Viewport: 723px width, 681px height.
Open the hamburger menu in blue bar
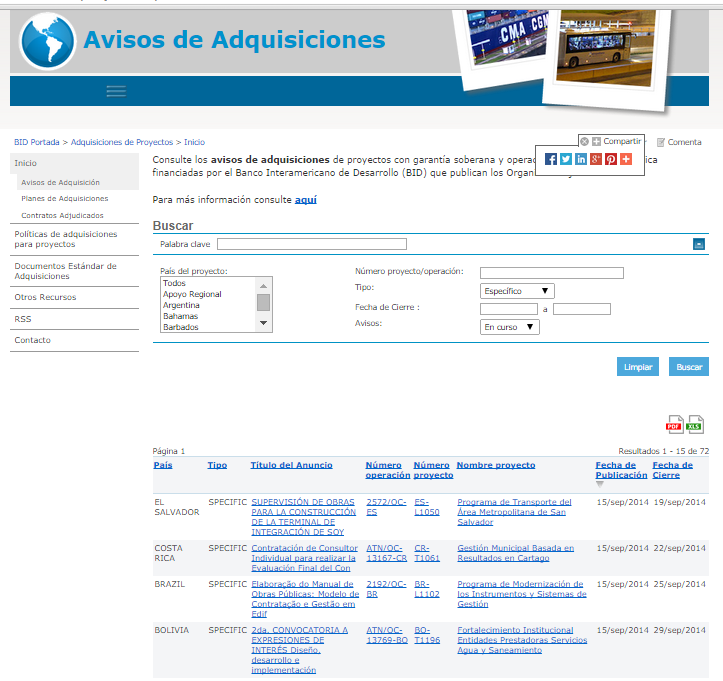point(116,91)
